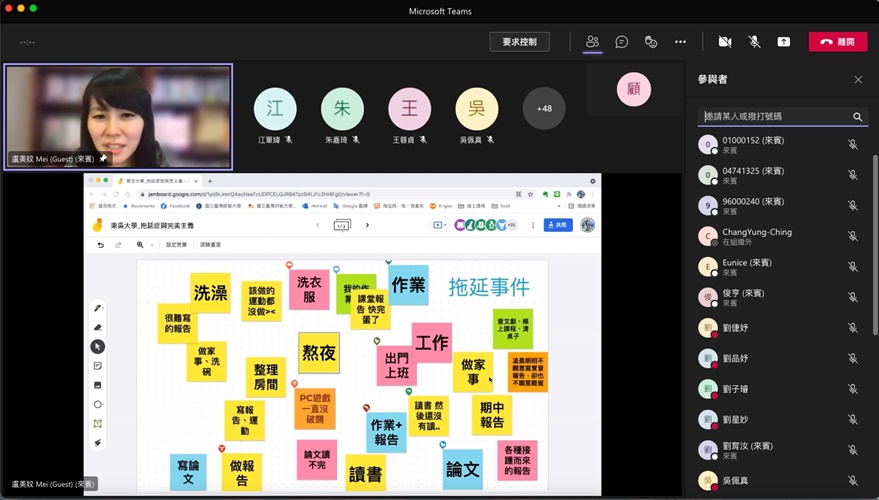Select the Jamboard pen tool
The image size is (879, 500).
(98, 308)
